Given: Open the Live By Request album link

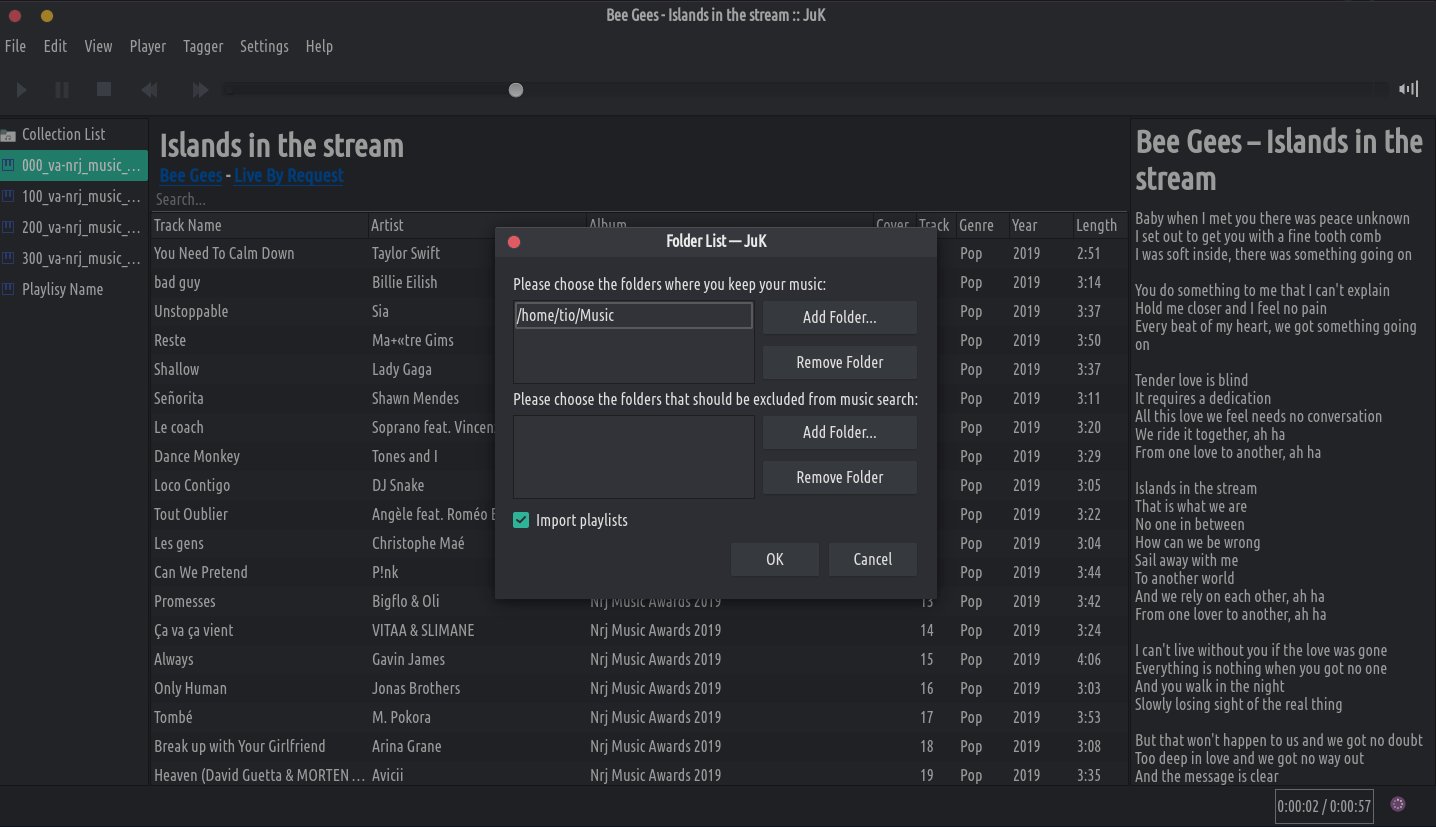Looking at the screenshot, I should coord(289,175).
